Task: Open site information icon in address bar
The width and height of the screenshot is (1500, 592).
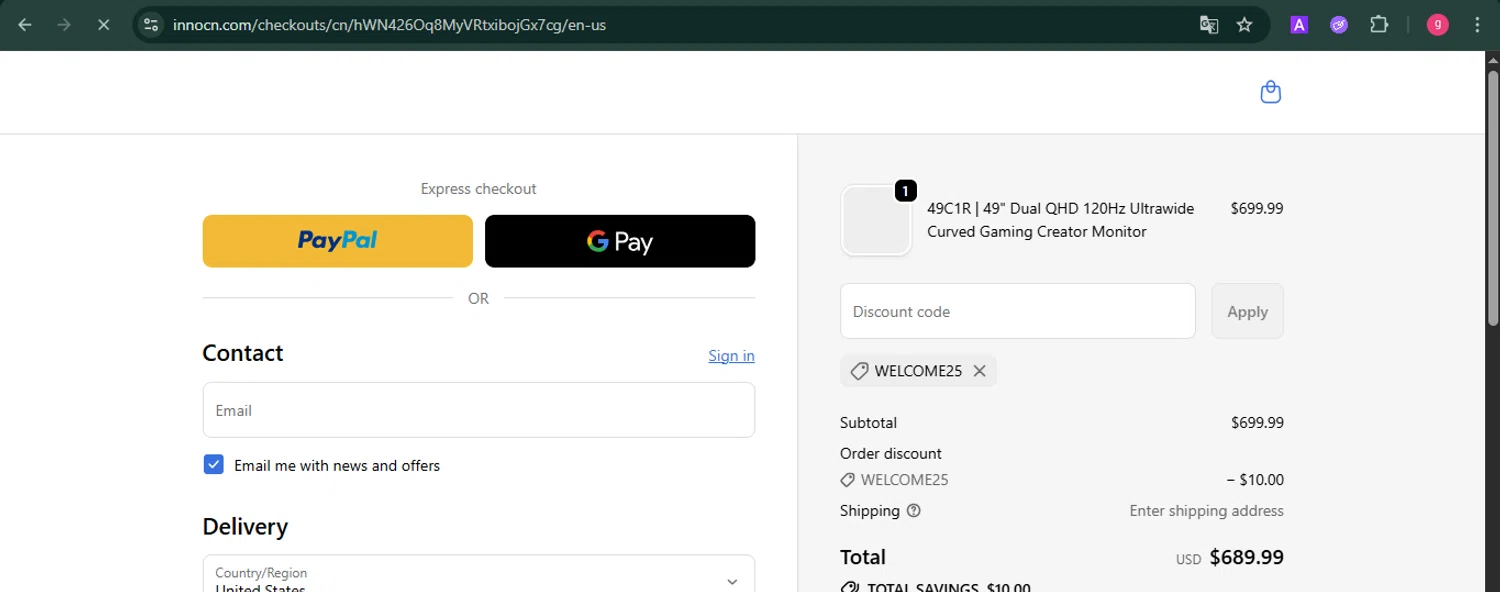Action: pyautogui.click(x=151, y=25)
